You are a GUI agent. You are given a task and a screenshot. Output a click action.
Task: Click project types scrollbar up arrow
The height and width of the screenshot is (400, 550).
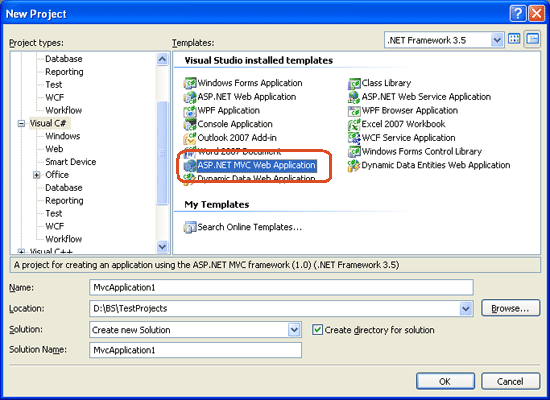[x=162, y=59]
